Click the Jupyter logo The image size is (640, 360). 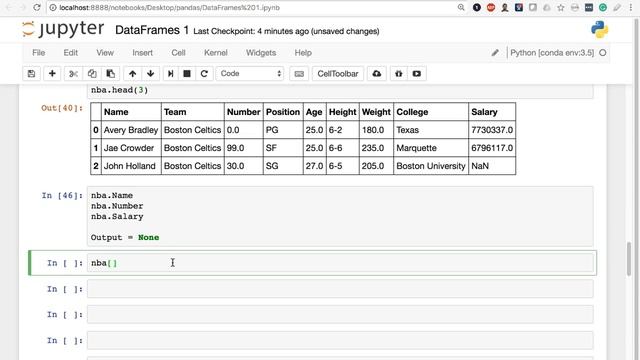point(63,29)
